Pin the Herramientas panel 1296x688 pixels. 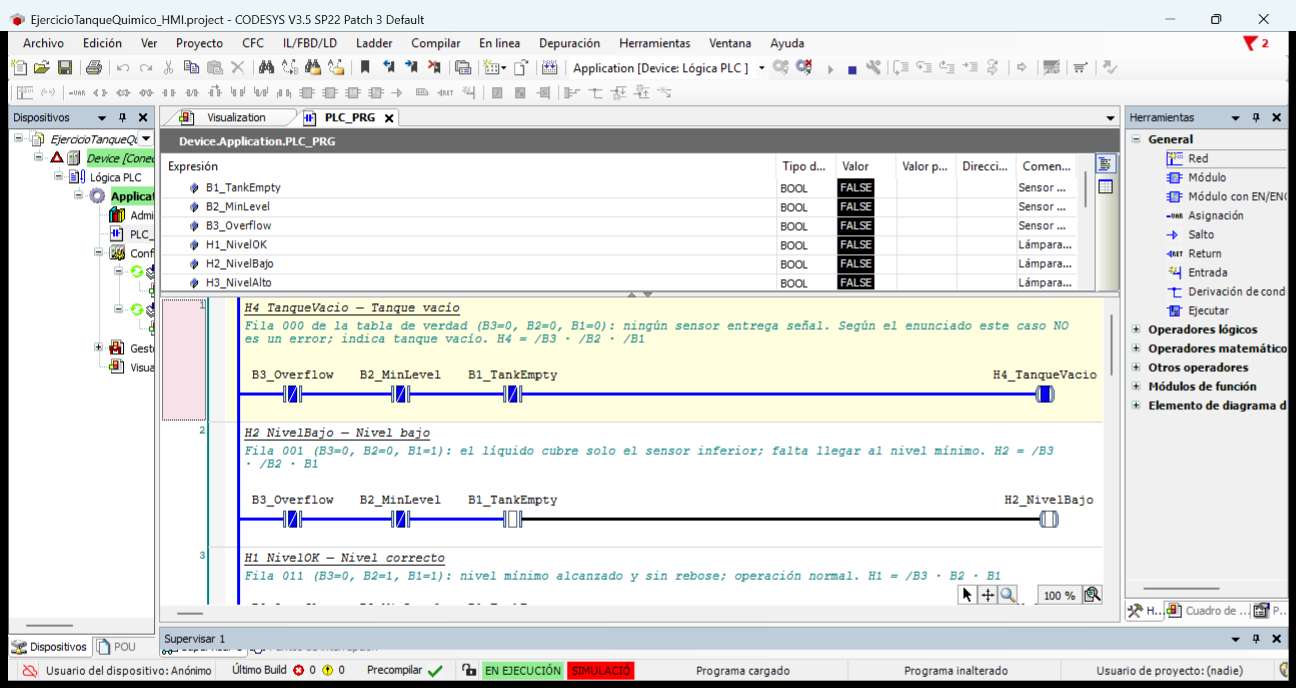[x=1257, y=117]
